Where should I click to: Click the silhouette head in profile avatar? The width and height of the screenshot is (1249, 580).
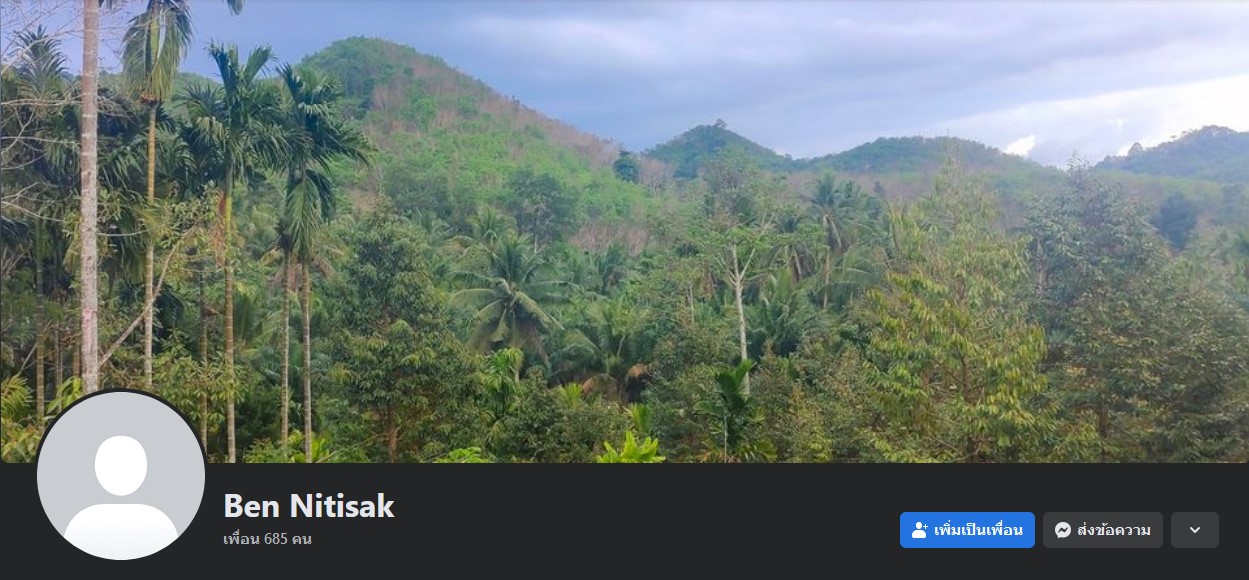point(121,465)
